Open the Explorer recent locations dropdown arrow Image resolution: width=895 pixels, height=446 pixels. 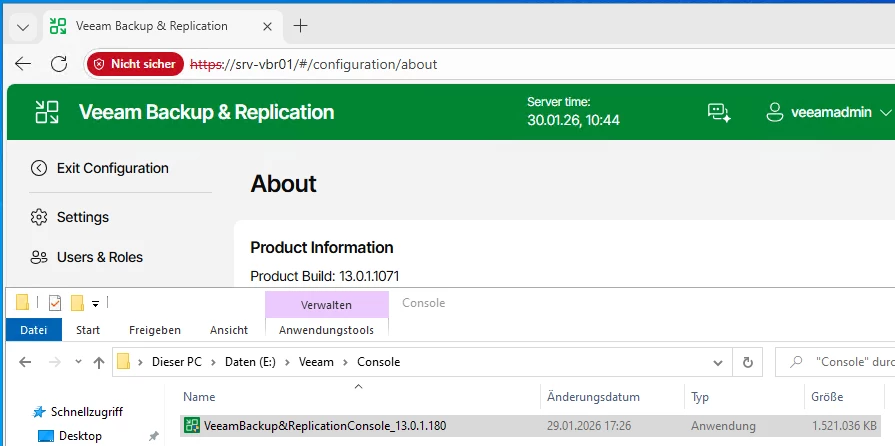pyautogui.click(x=78, y=362)
